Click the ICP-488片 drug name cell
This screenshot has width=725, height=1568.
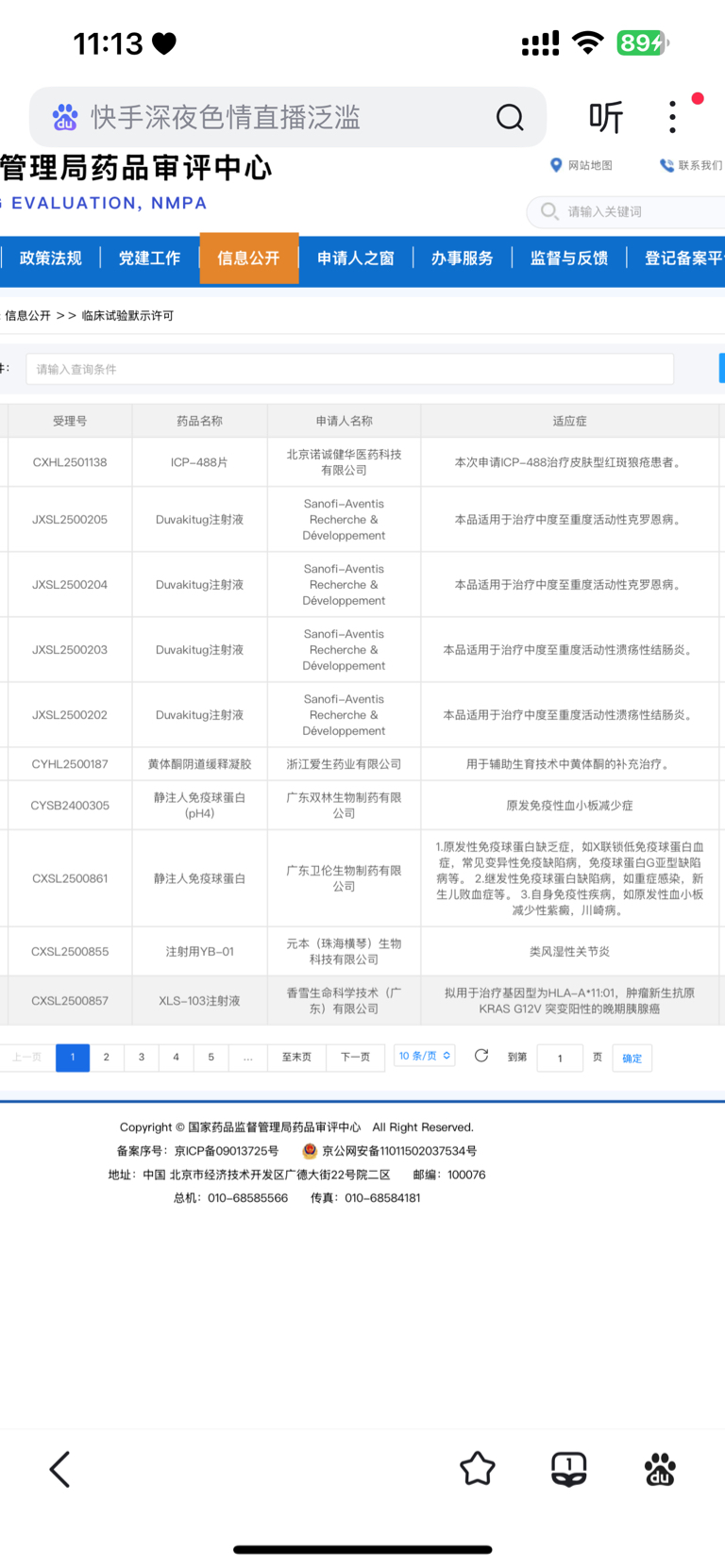coord(200,462)
